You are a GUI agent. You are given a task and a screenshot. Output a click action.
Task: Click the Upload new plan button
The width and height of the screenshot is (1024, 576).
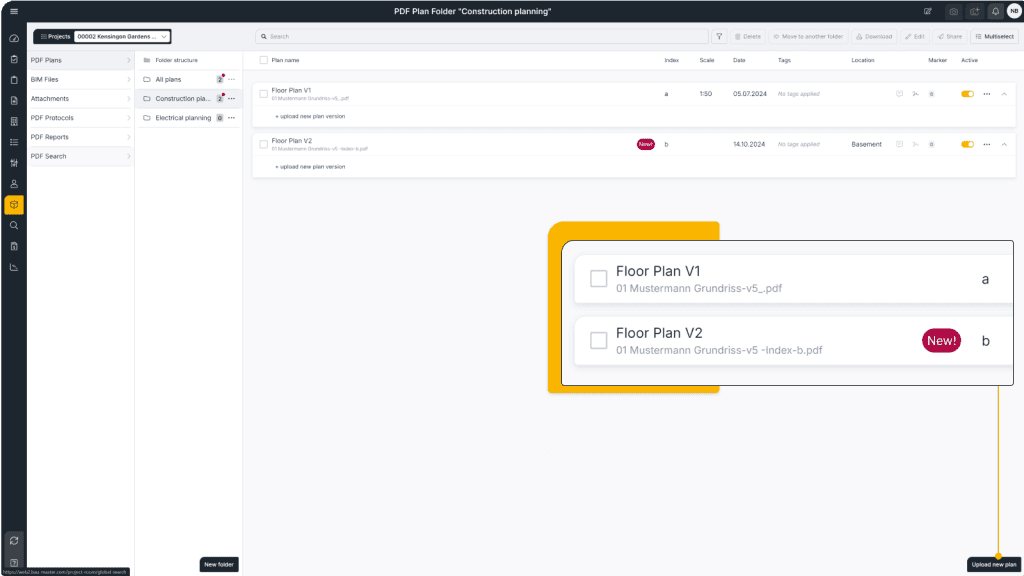point(993,564)
